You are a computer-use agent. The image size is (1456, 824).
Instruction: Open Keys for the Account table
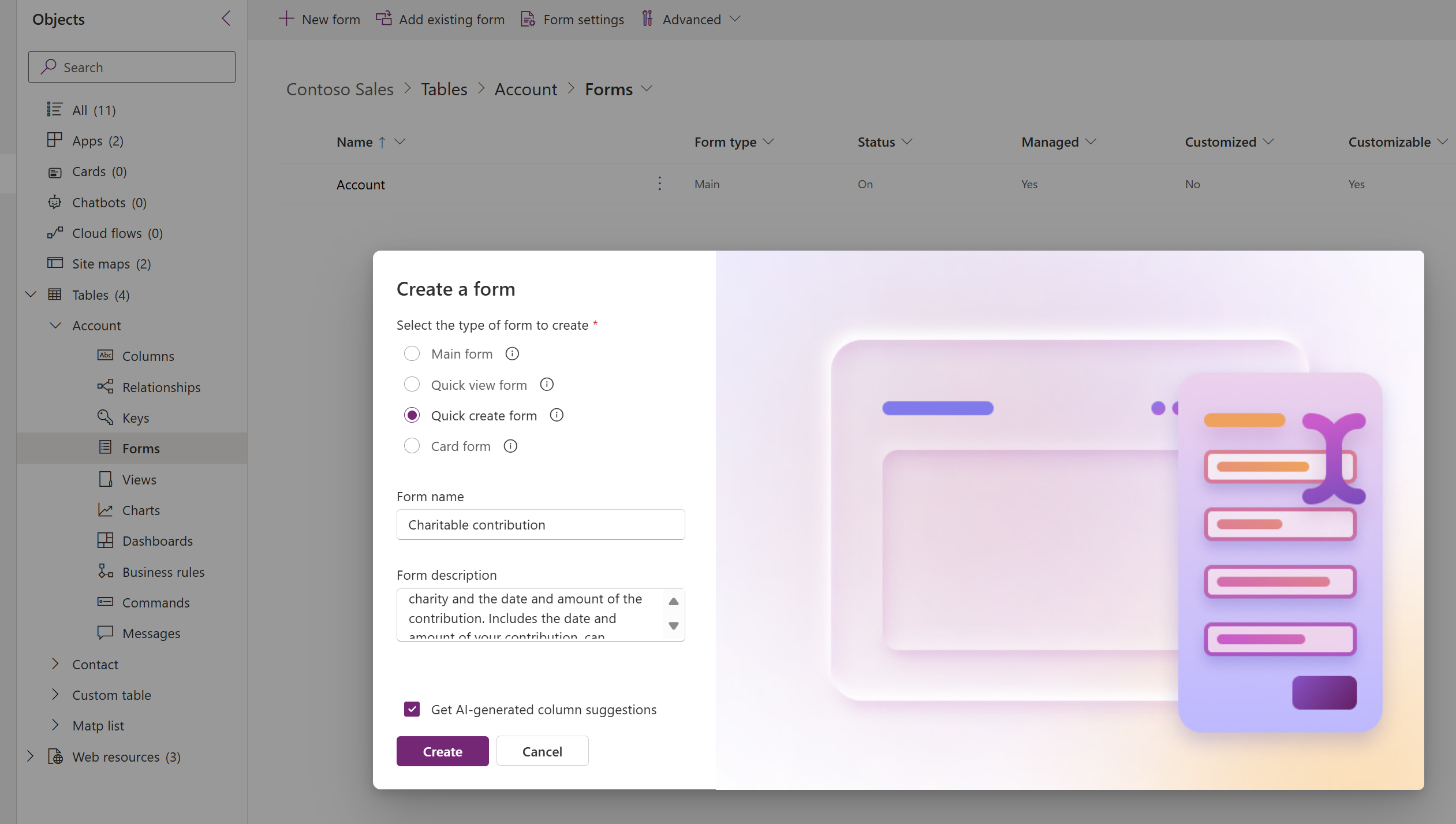tap(136, 417)
